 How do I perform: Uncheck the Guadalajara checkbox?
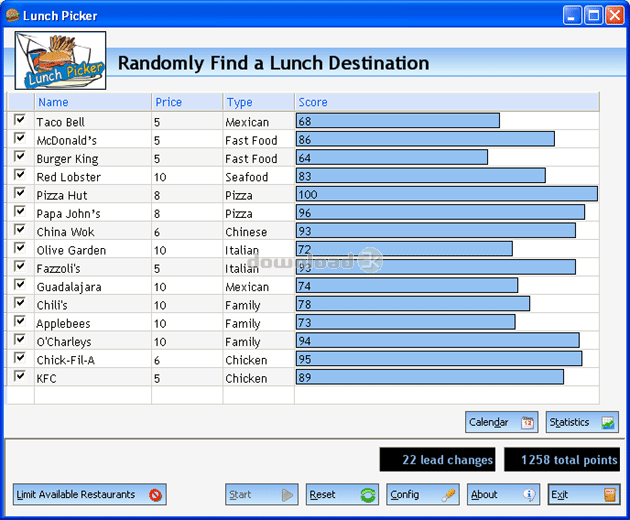pos(19,284)
